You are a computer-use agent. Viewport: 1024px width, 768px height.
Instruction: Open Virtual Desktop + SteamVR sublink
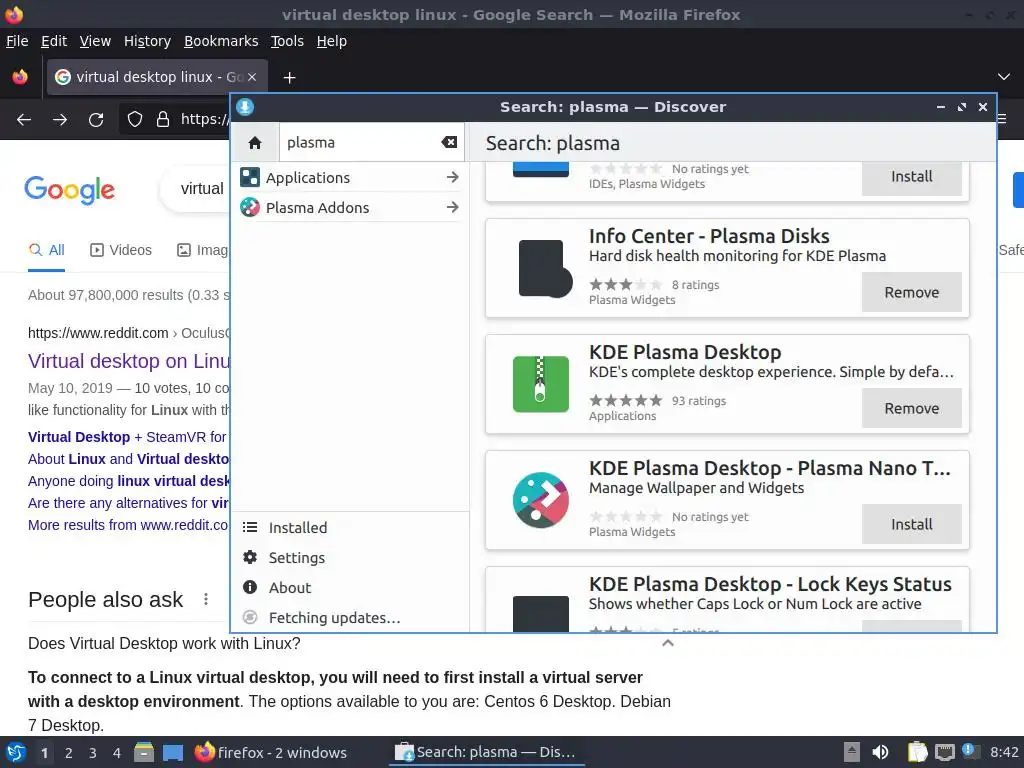tap(129, 437)
